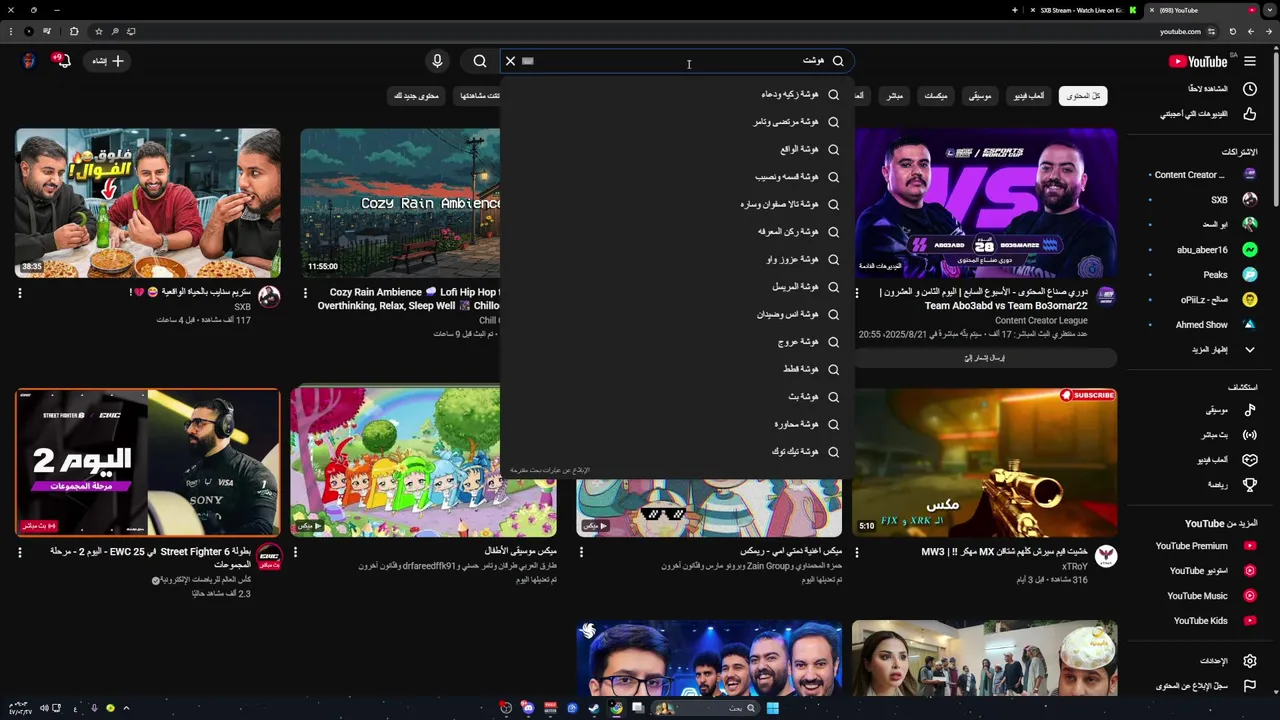This screenshot has height=720, width=1280.
Task: Select suggestion هوشة قسمه ونصيب
Action: click(678, 177)
